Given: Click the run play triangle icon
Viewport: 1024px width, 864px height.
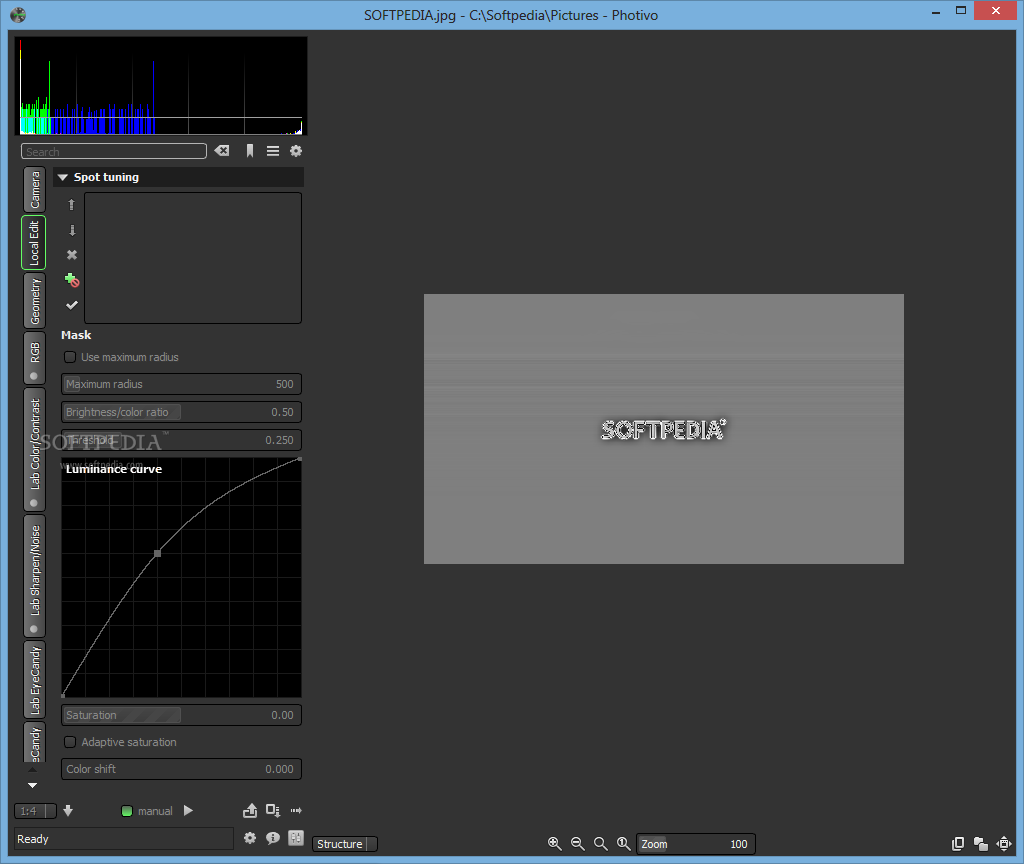Looking at the screenshot, I should coord(188,810).
